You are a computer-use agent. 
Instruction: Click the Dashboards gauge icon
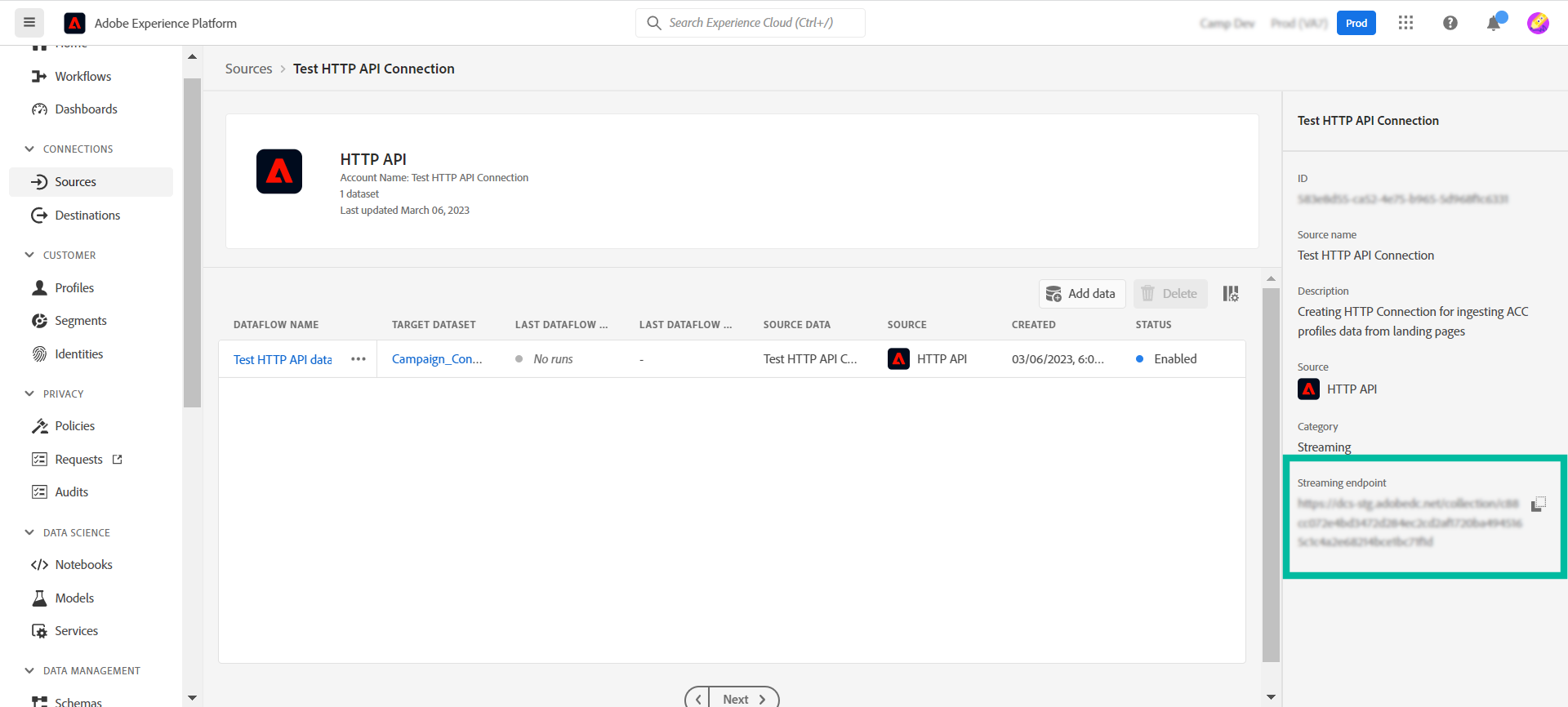click(x=39, y=109)
